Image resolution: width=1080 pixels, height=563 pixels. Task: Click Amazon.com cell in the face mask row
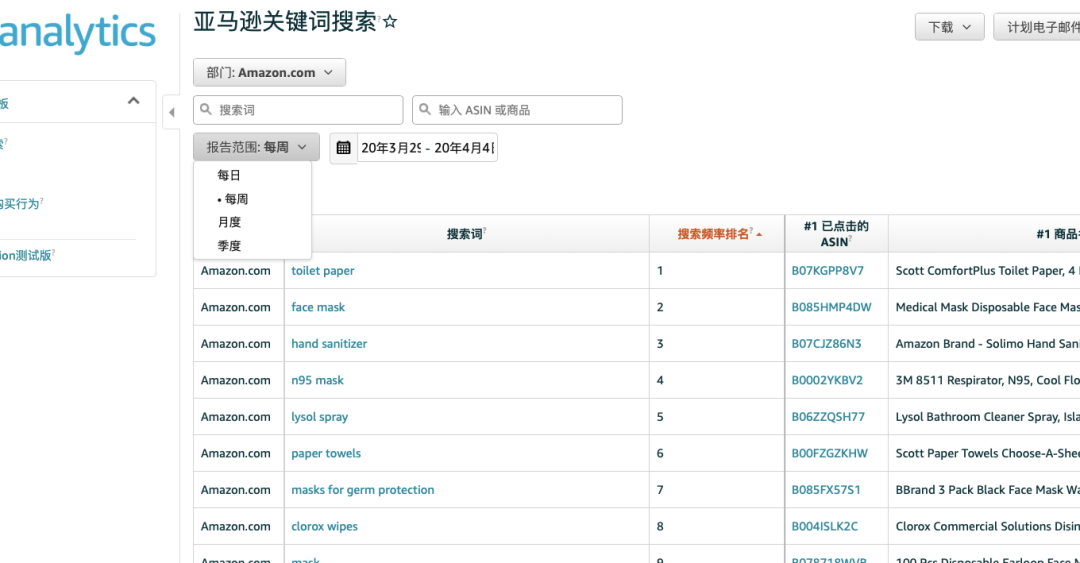point(236,307)
